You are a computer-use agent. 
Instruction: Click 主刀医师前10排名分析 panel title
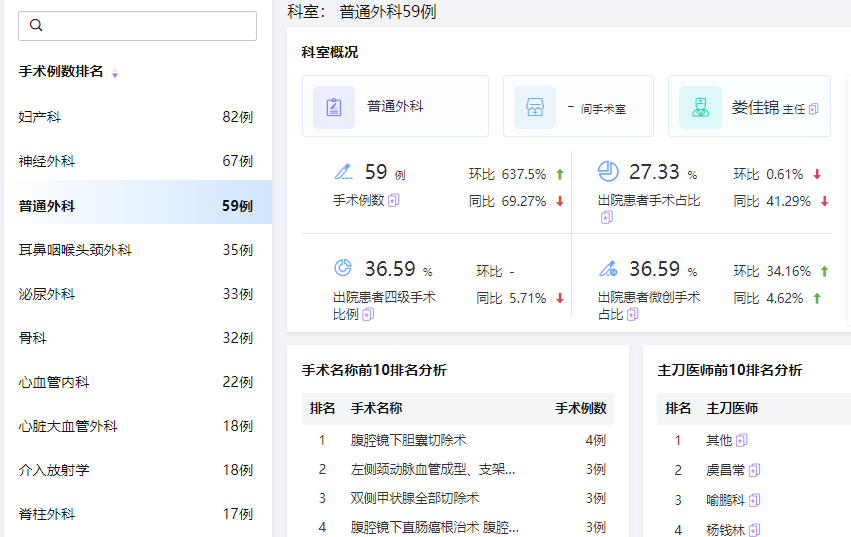coord(729,370)
